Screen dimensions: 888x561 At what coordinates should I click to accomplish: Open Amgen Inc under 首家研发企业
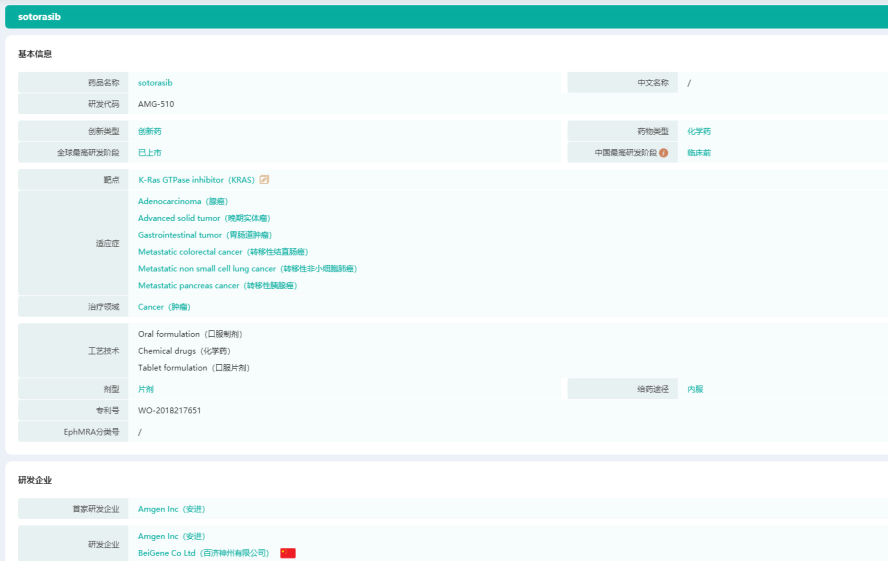[172, 509]
